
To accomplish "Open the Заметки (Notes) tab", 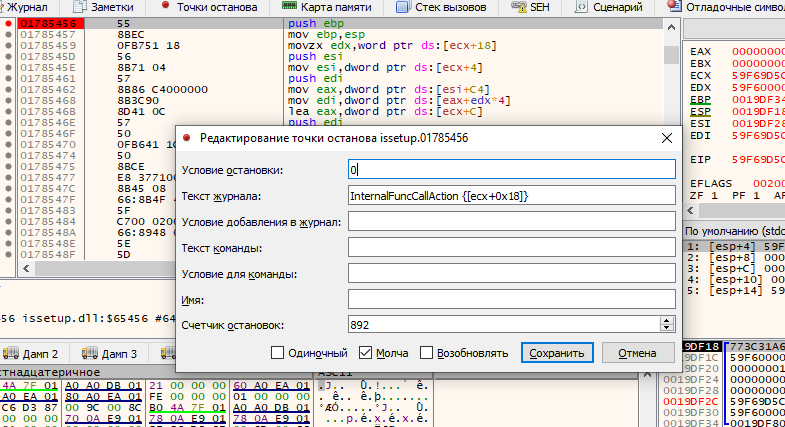I will click(x=104, y=7).
